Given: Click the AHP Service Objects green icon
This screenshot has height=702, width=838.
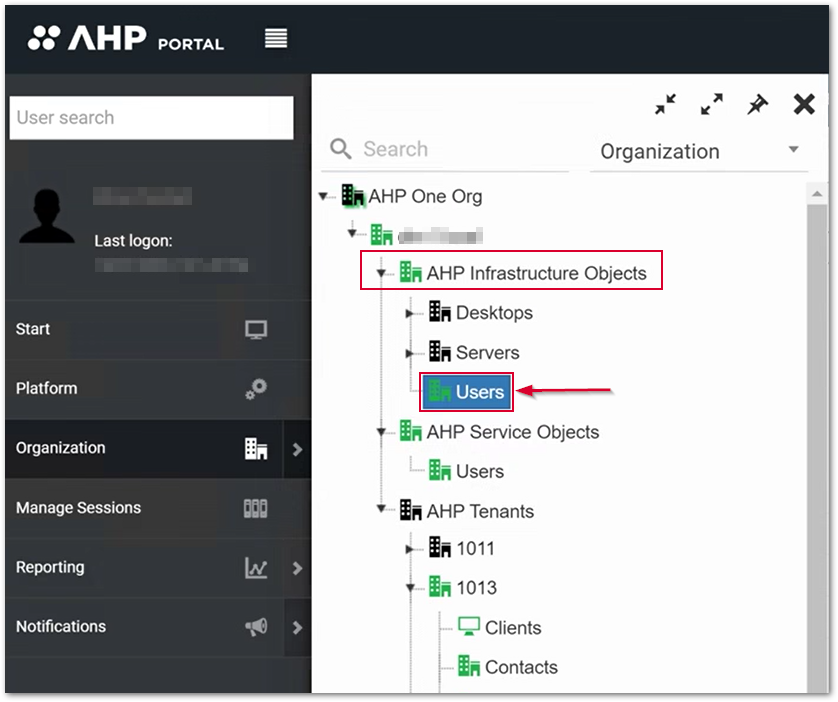Looking at the screenshot, I should pyautogui.click(x=410, y=431).
